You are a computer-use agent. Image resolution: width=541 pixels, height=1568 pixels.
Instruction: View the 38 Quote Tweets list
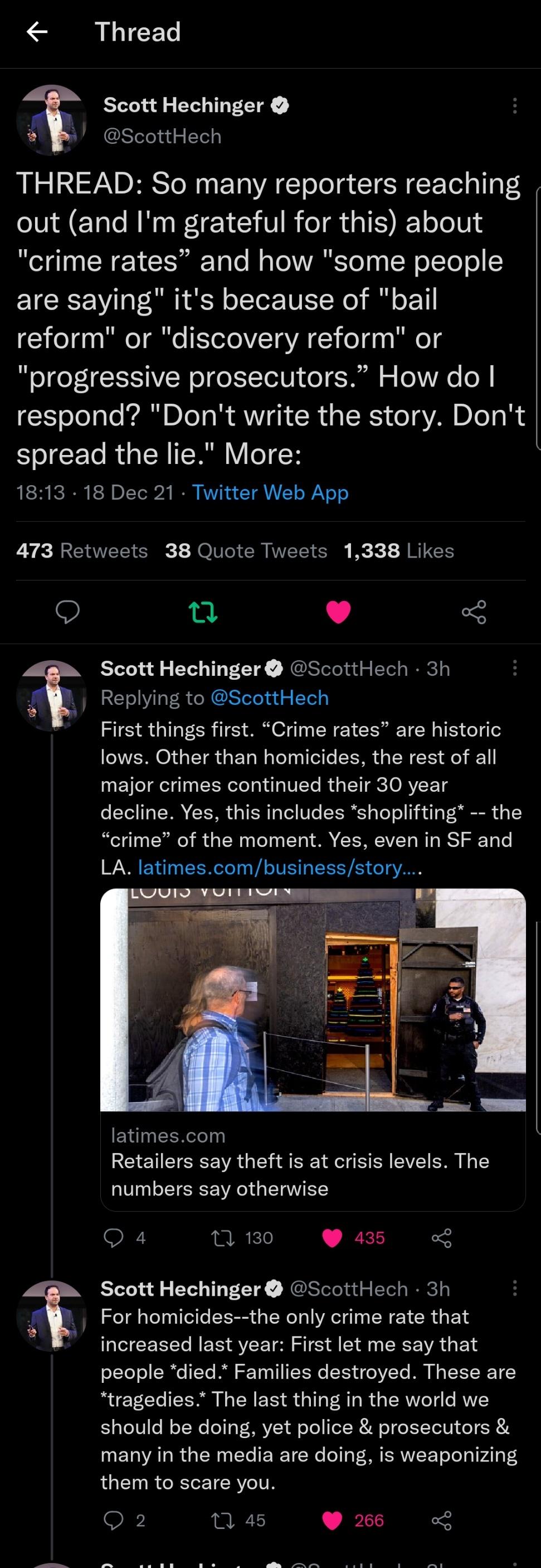pyautogui.click(x=246, y=551)
